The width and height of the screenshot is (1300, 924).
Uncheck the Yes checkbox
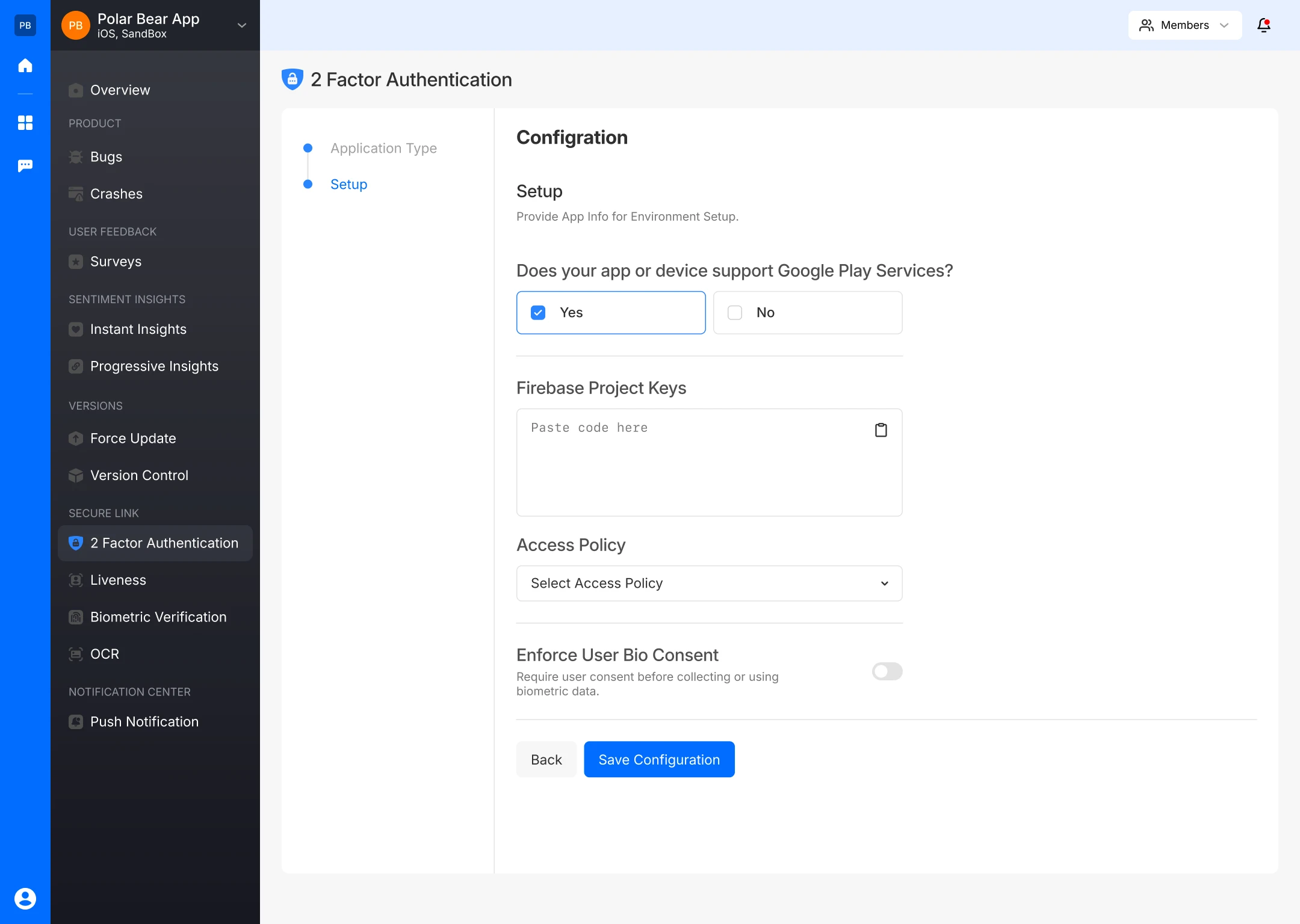(x=538, y=313)
